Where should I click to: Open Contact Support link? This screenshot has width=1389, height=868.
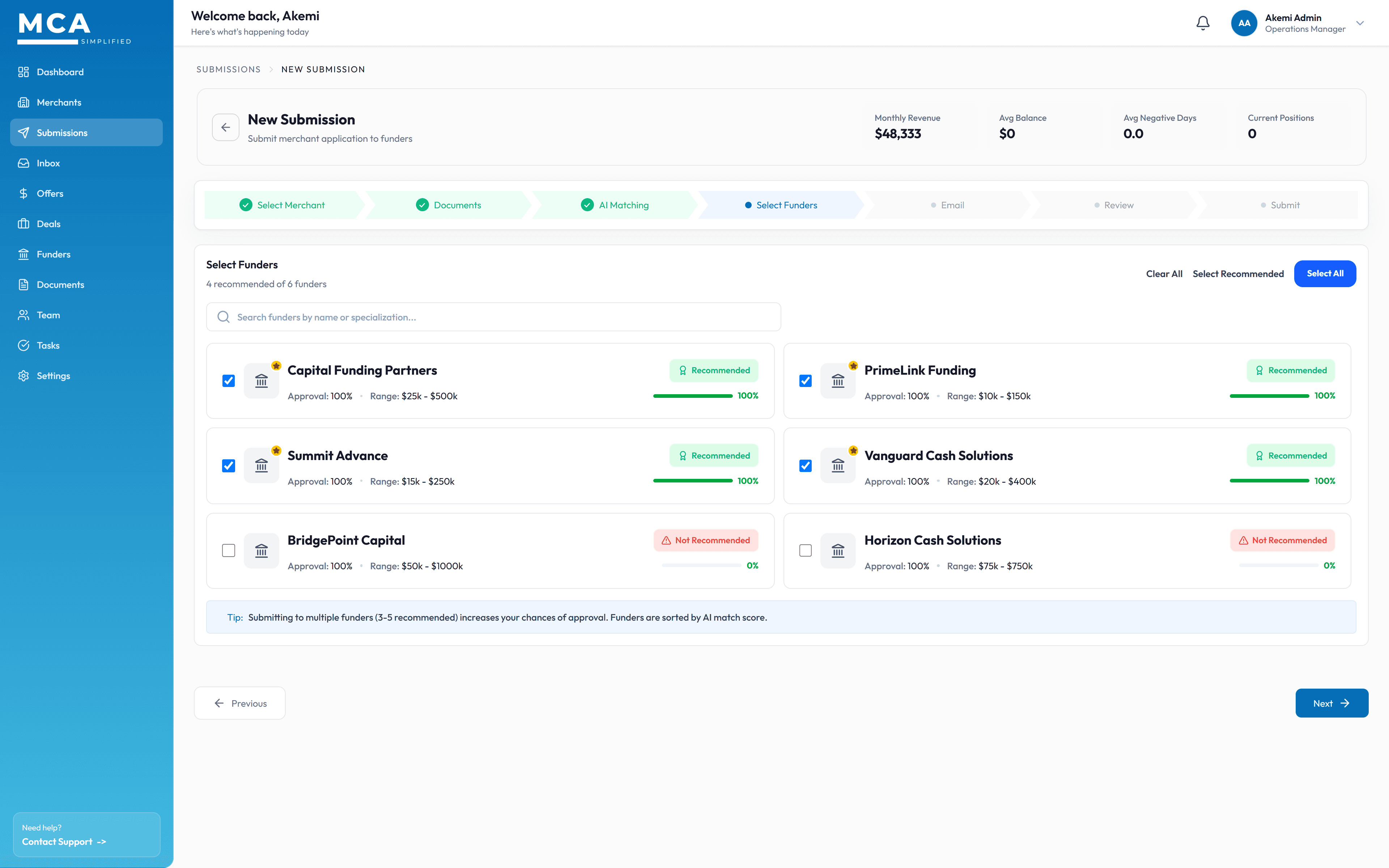pos(64,842)
